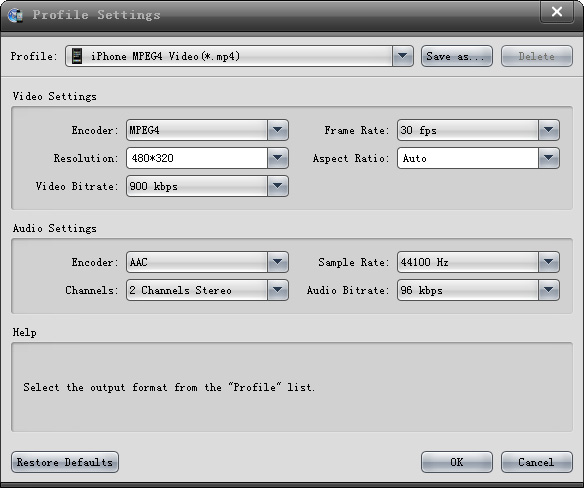Open the Profile dropdown arrow
584x488 pixels.
click(402, 56)
